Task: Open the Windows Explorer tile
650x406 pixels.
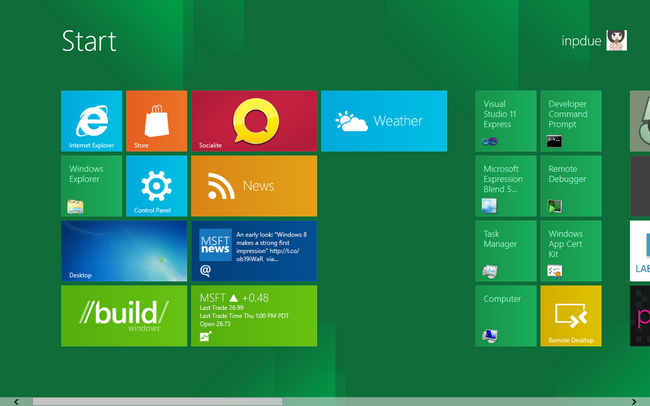Action: [92, 186]
